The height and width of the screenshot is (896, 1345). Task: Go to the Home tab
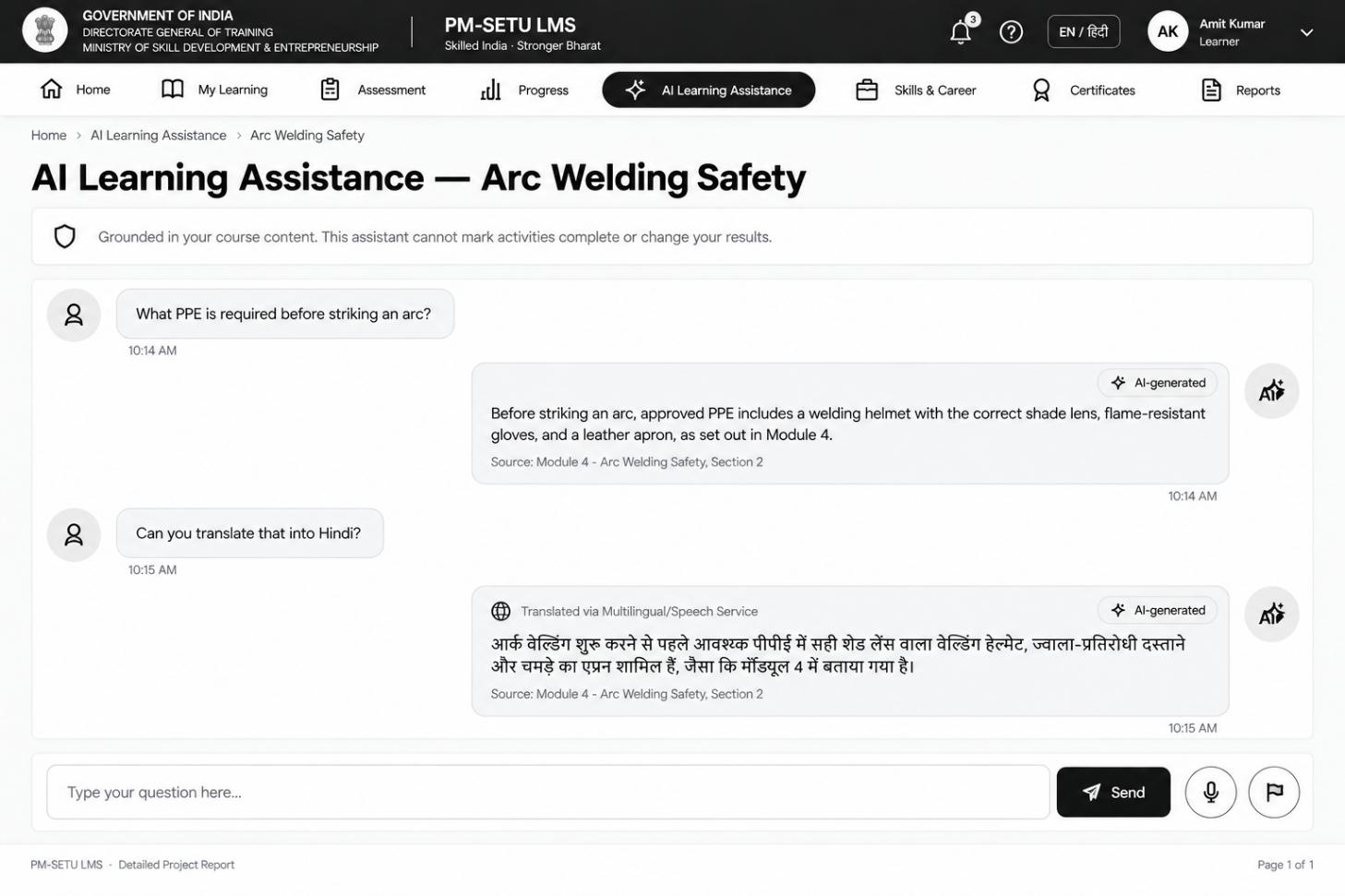(76, 90)
